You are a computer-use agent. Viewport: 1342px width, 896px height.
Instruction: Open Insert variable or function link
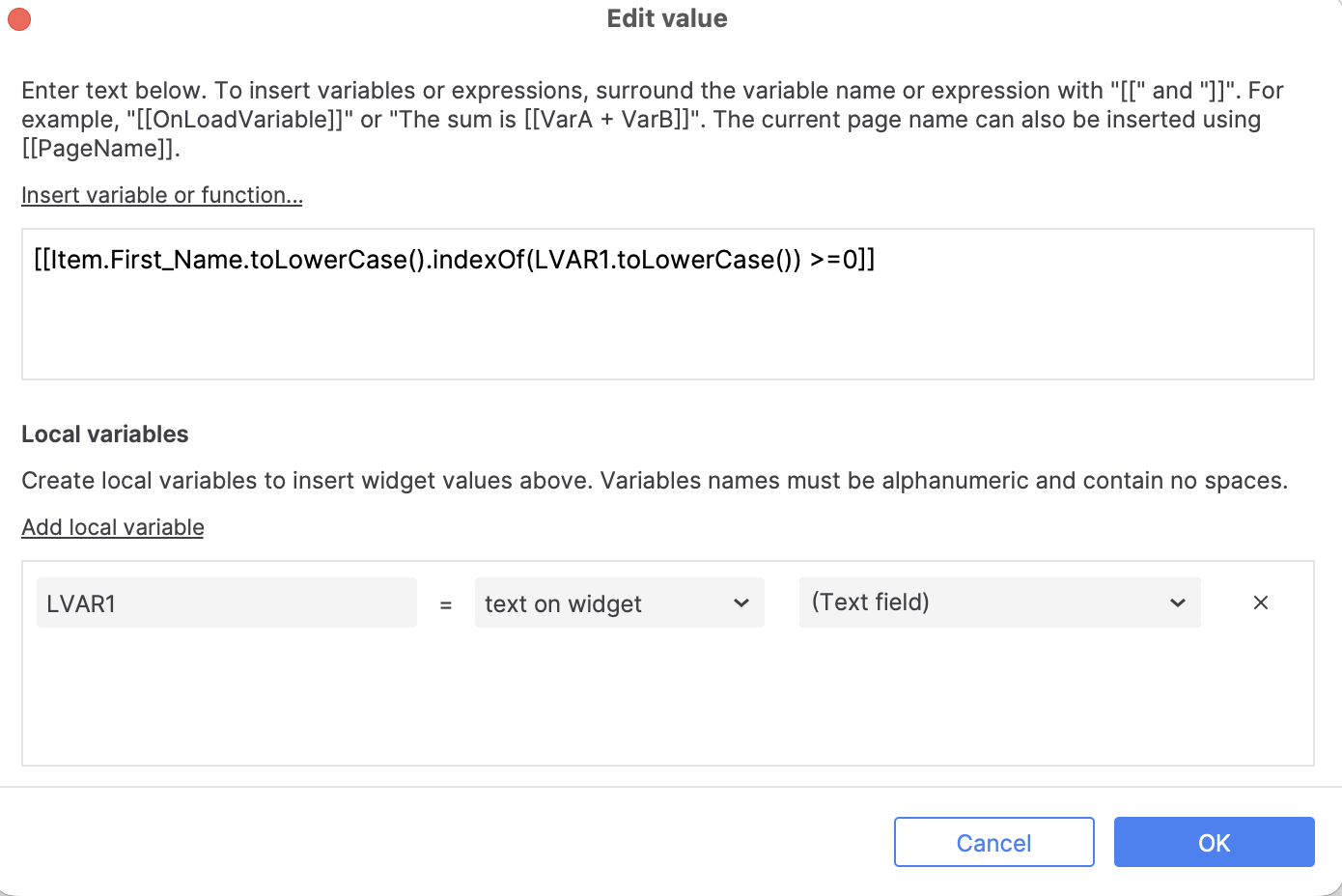[162, 195]
